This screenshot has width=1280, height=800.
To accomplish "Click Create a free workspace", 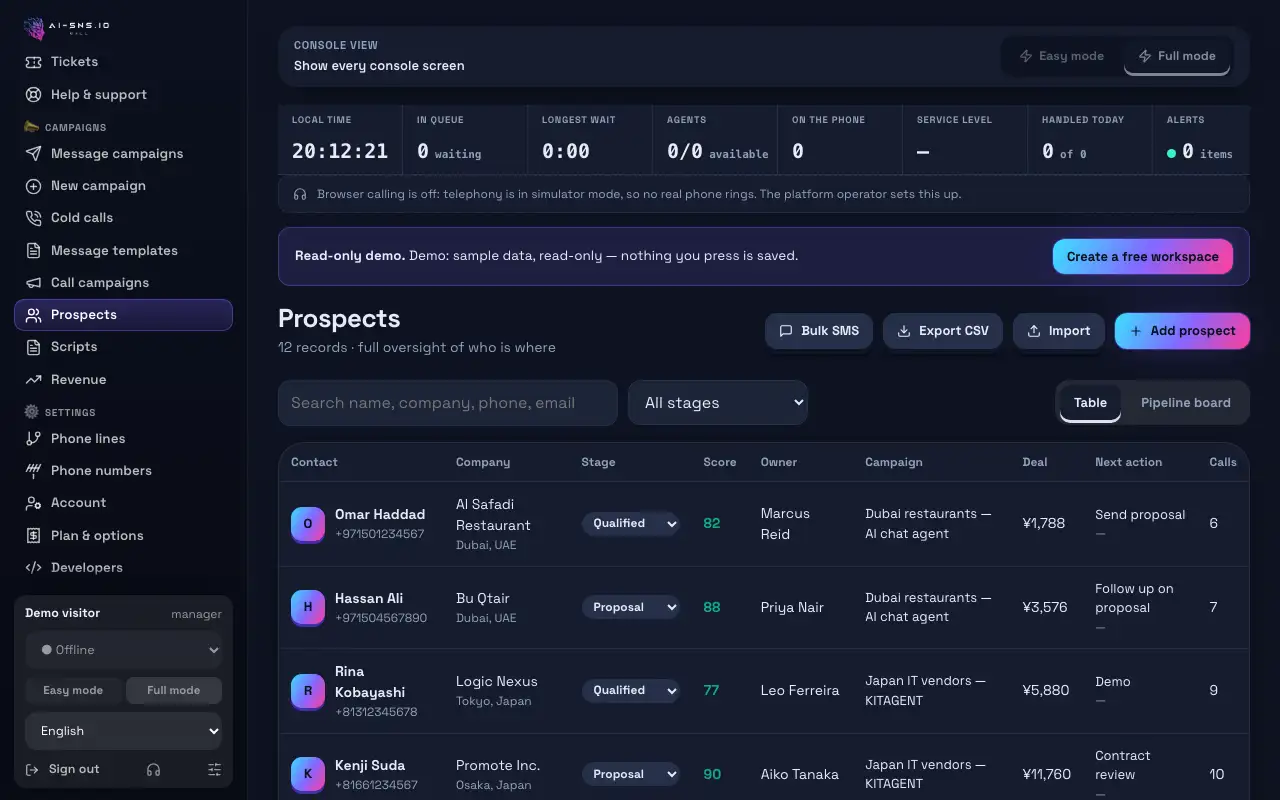I will pyautogui.click(x=1143, y=257).
